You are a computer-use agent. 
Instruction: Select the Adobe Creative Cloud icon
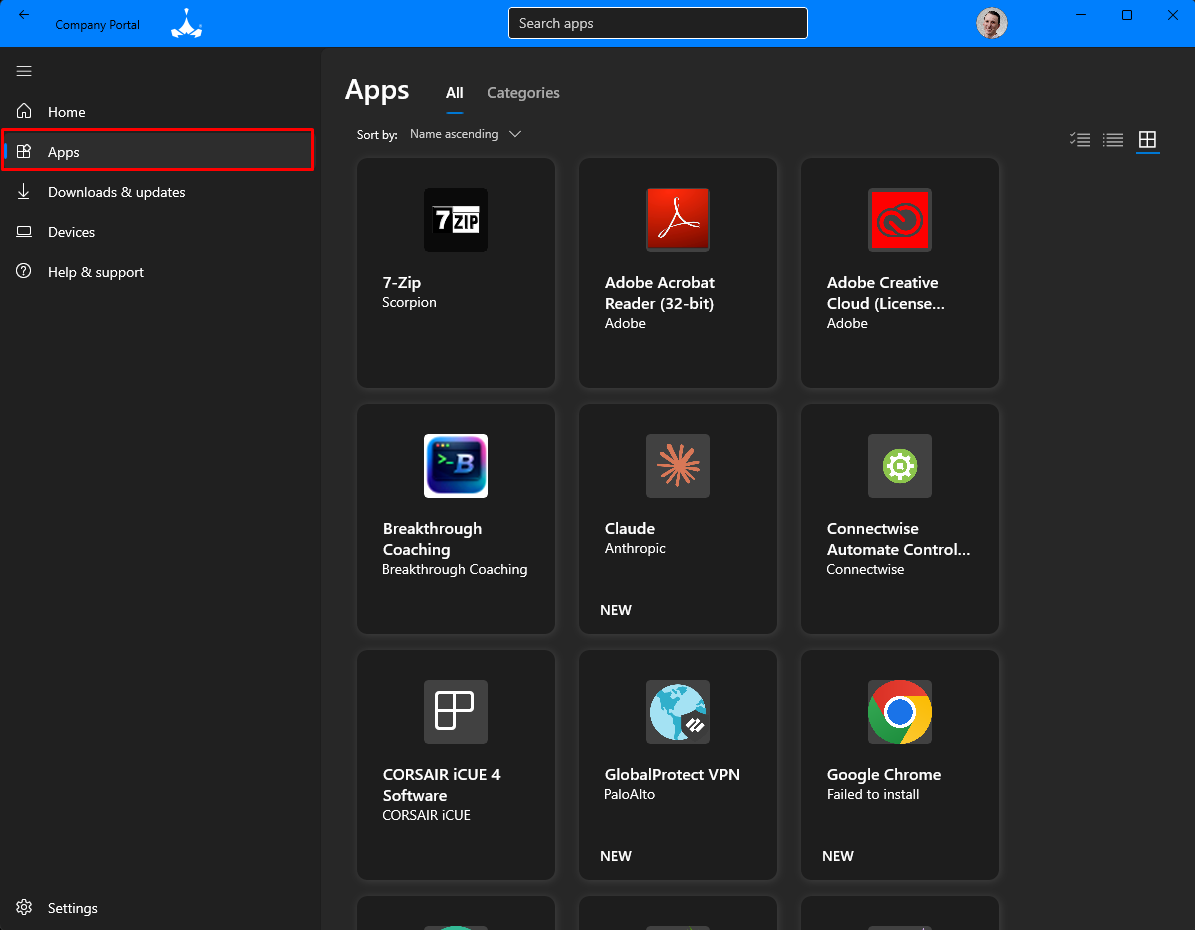coord(899,220)
